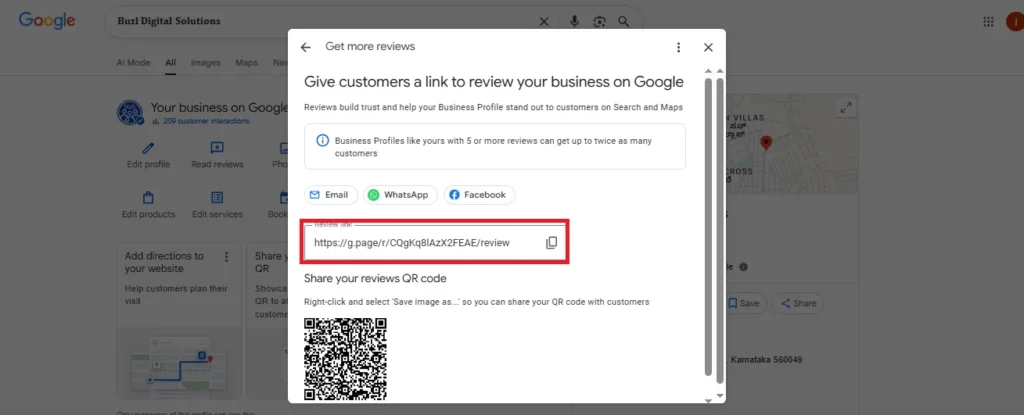Open Edit products bag icon
The image size is (1024, 415).
[x=148, y=197]
